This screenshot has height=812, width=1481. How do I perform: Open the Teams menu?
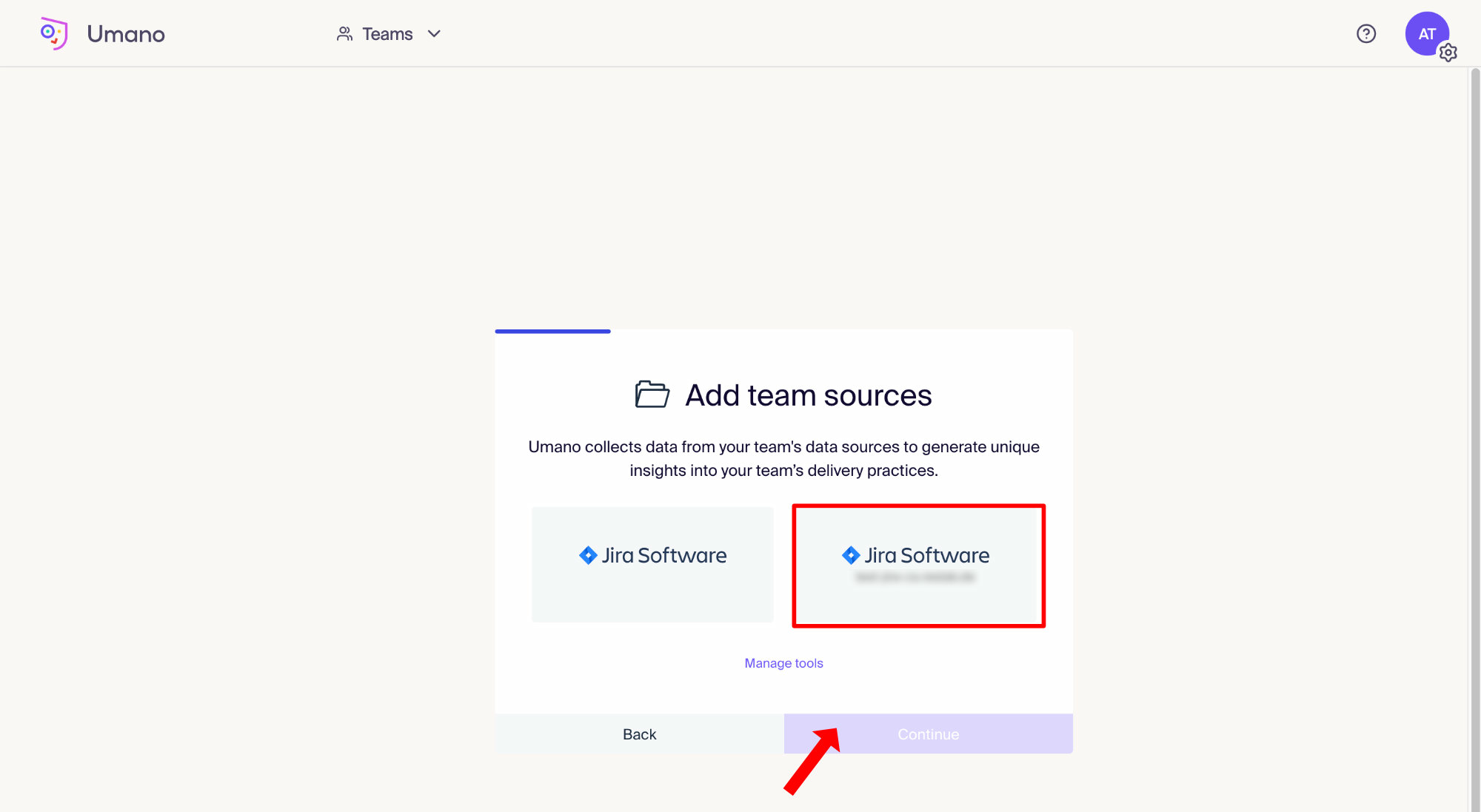[387, 34]
